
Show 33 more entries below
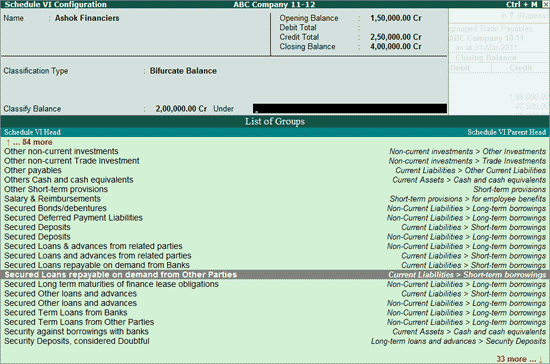tap(519, 359)
